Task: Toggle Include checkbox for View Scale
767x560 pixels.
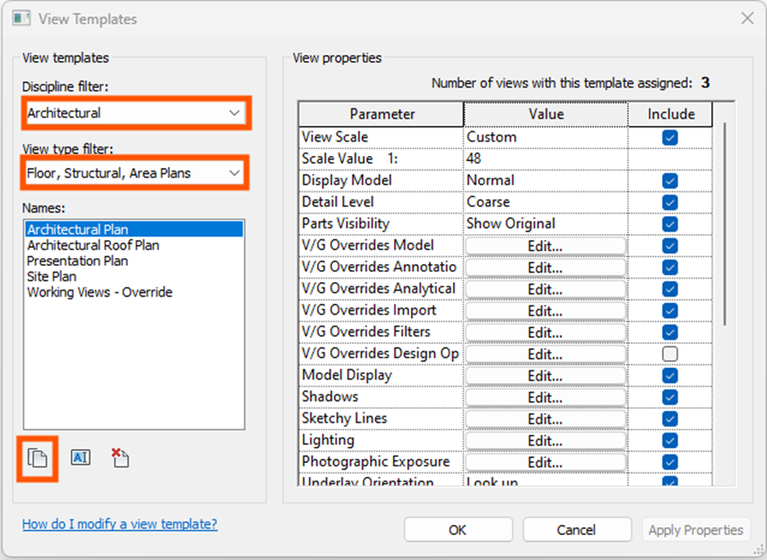Action: (670, 137)
